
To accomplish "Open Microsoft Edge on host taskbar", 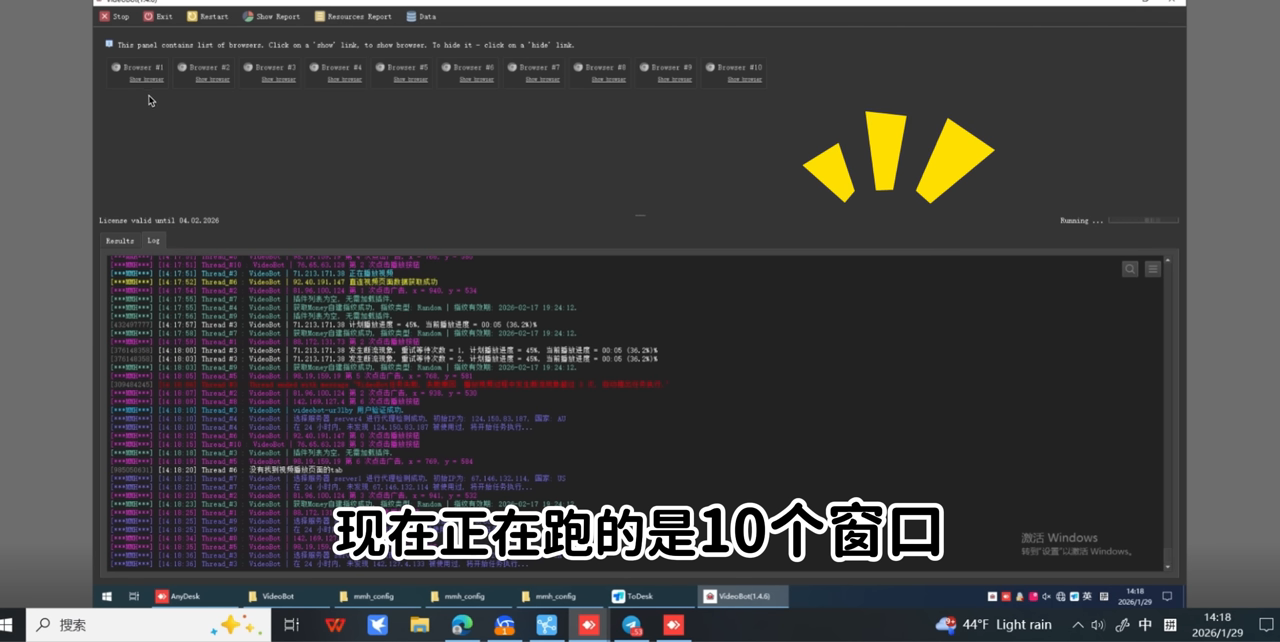I will (x=462, y=625).
